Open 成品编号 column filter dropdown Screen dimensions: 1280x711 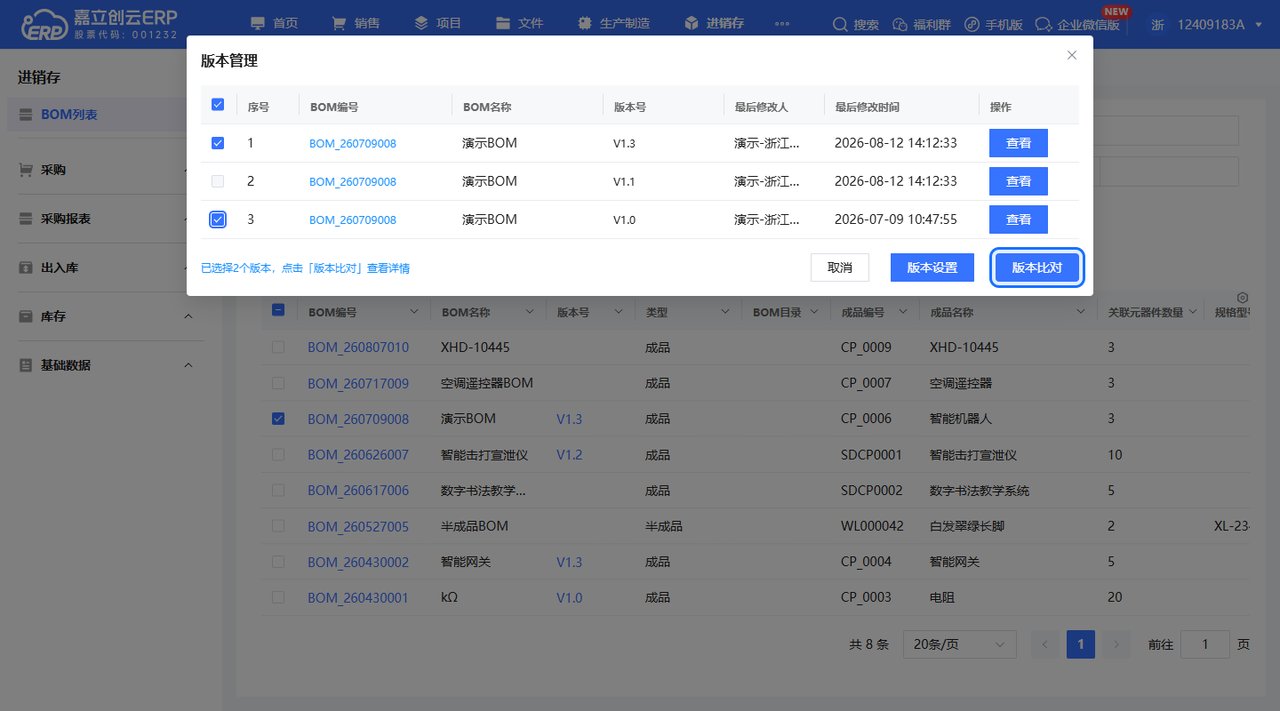pos(902,313)
